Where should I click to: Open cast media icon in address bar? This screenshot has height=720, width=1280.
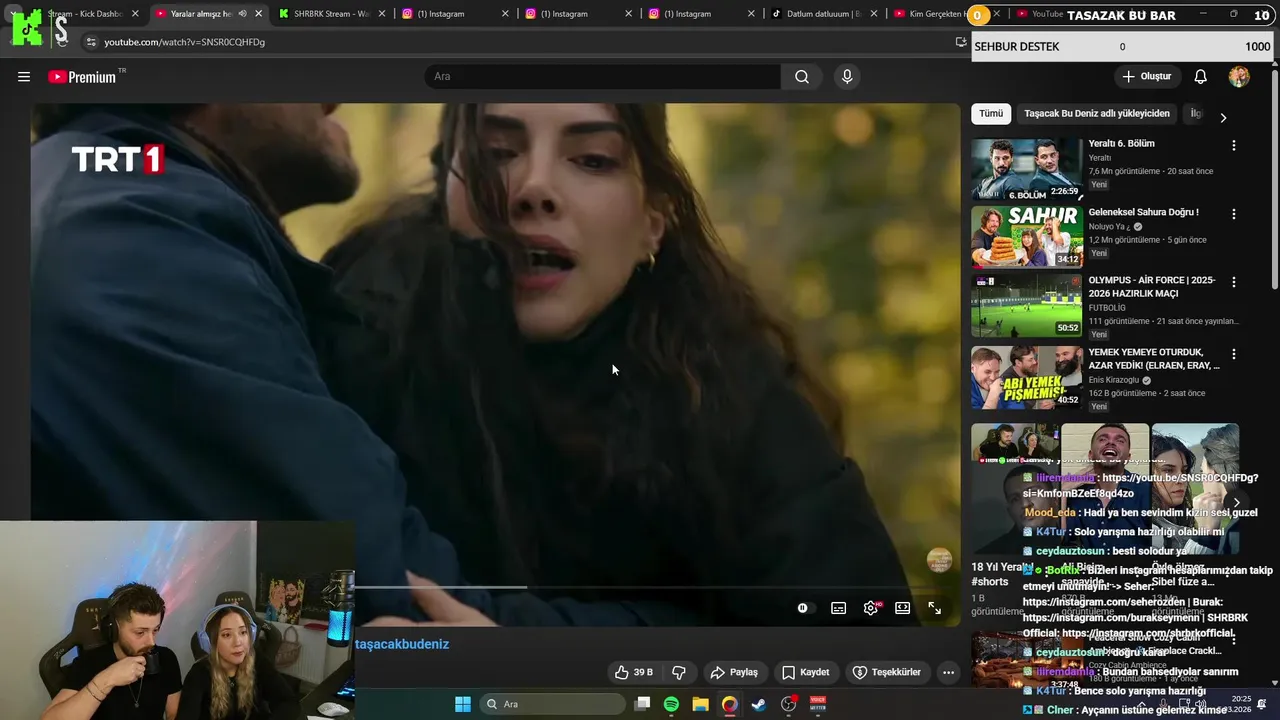pos(961,42)
